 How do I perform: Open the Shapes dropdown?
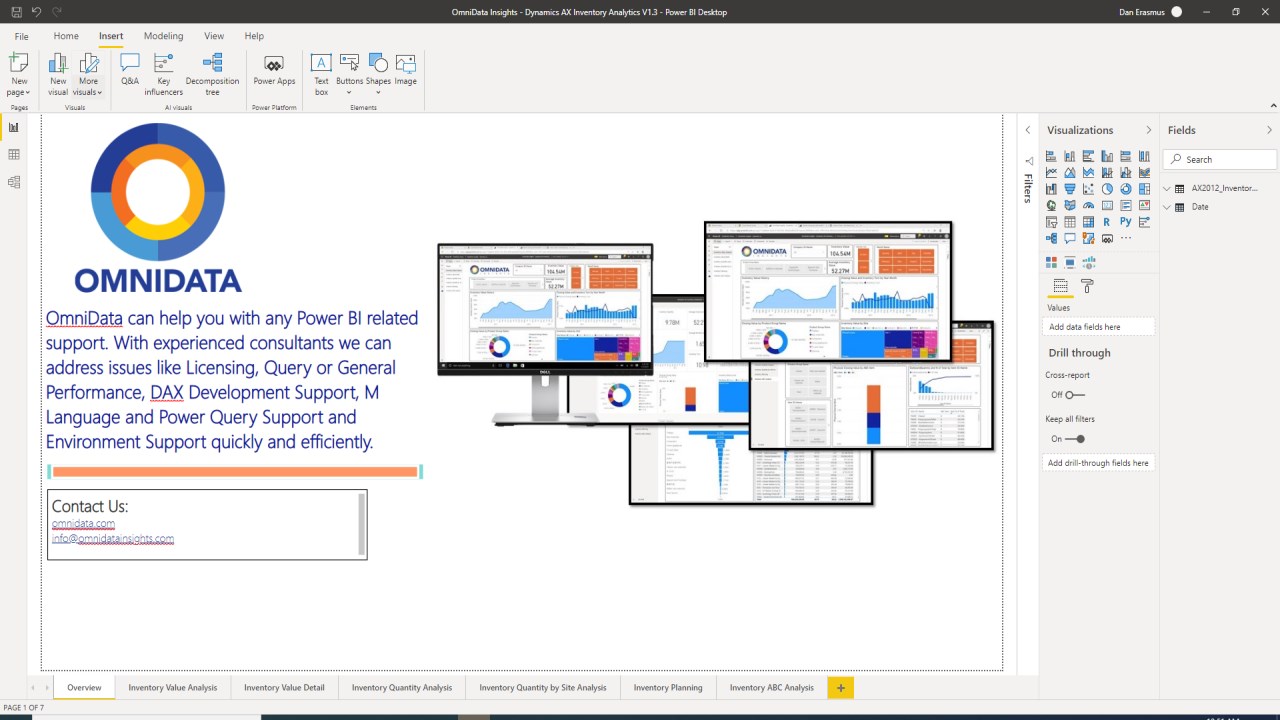pyautogui.click(x=378, y=75)
